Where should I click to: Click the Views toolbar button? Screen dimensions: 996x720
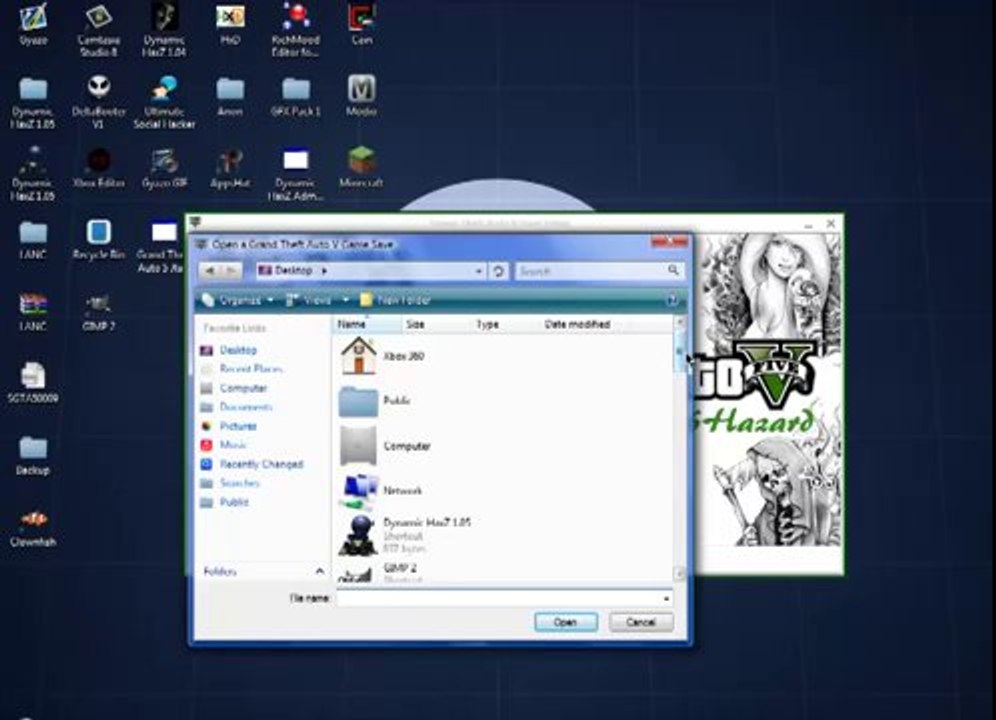click(x=310, y=300)
